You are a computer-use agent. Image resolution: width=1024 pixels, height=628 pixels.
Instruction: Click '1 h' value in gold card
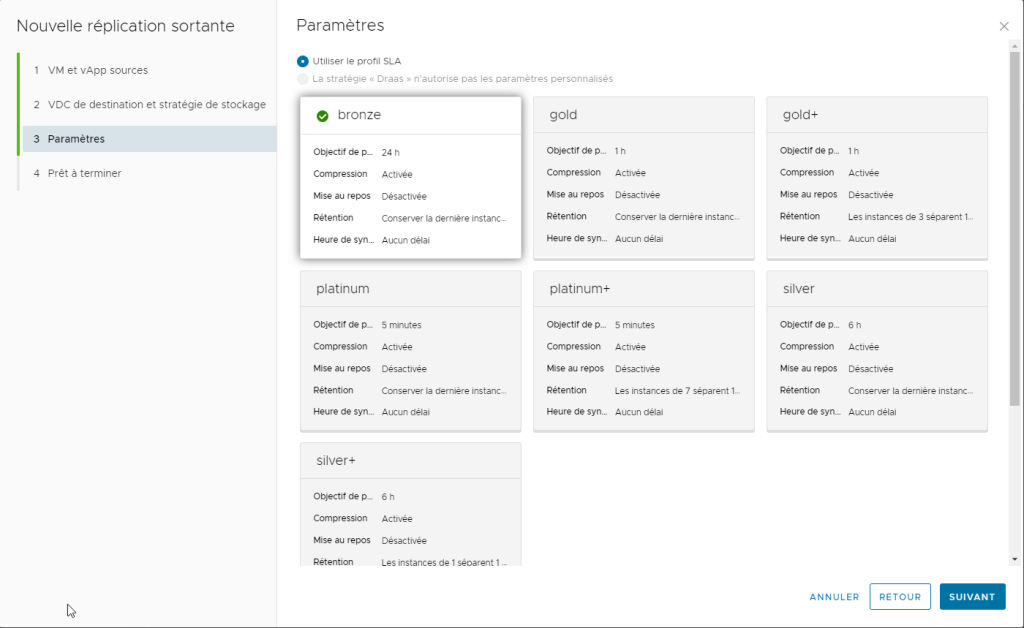[620, 151]
